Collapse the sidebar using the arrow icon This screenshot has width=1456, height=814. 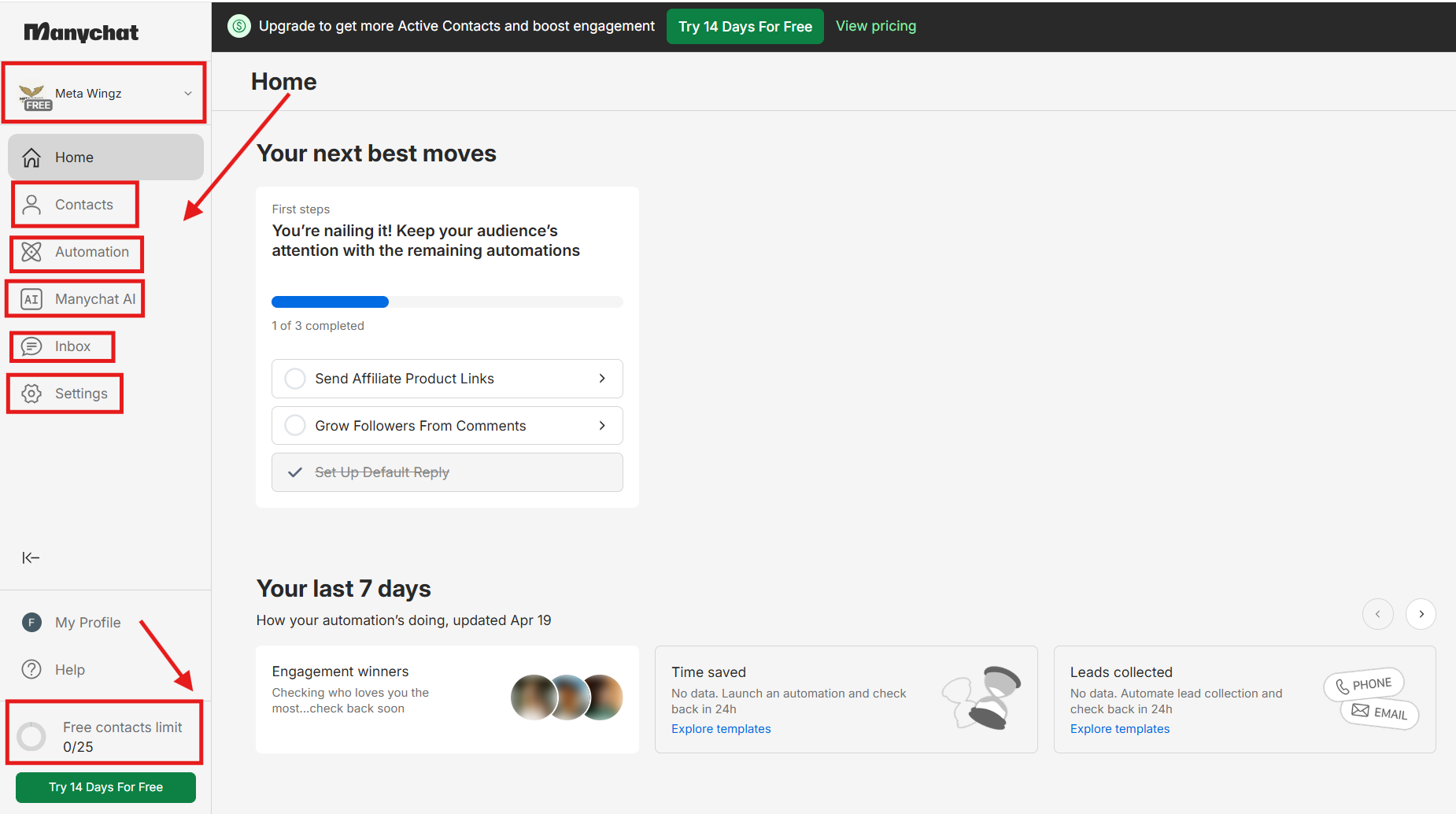(31, 558)
